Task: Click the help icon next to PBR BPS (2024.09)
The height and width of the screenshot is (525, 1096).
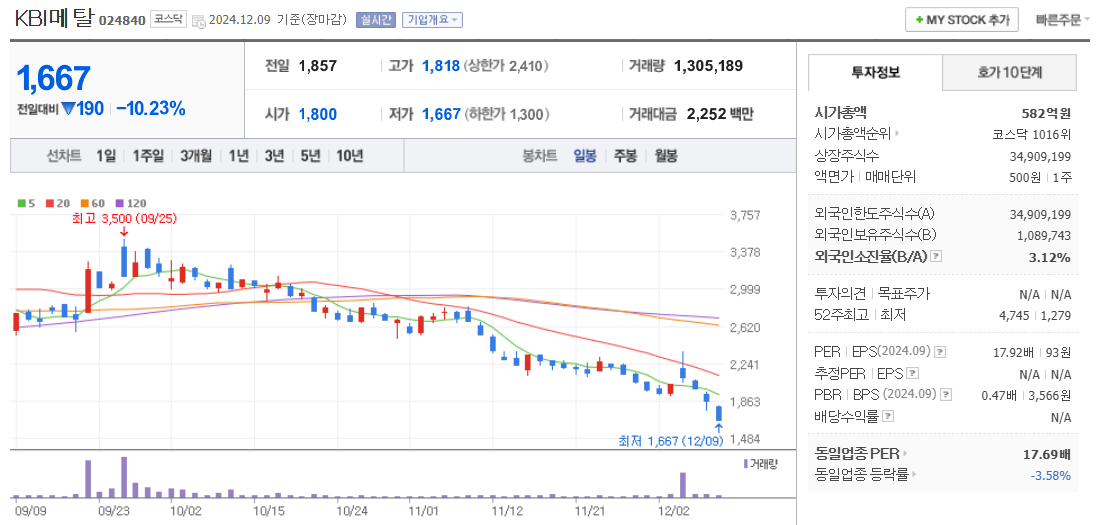Action: [x=946, y=395]
